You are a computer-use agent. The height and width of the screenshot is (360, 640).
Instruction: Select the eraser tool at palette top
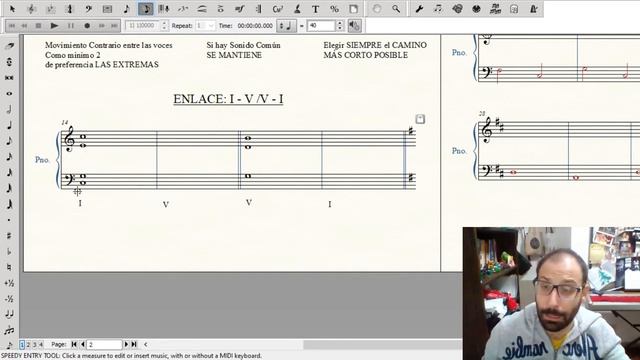pyautogui.click(x=9, y=46)
